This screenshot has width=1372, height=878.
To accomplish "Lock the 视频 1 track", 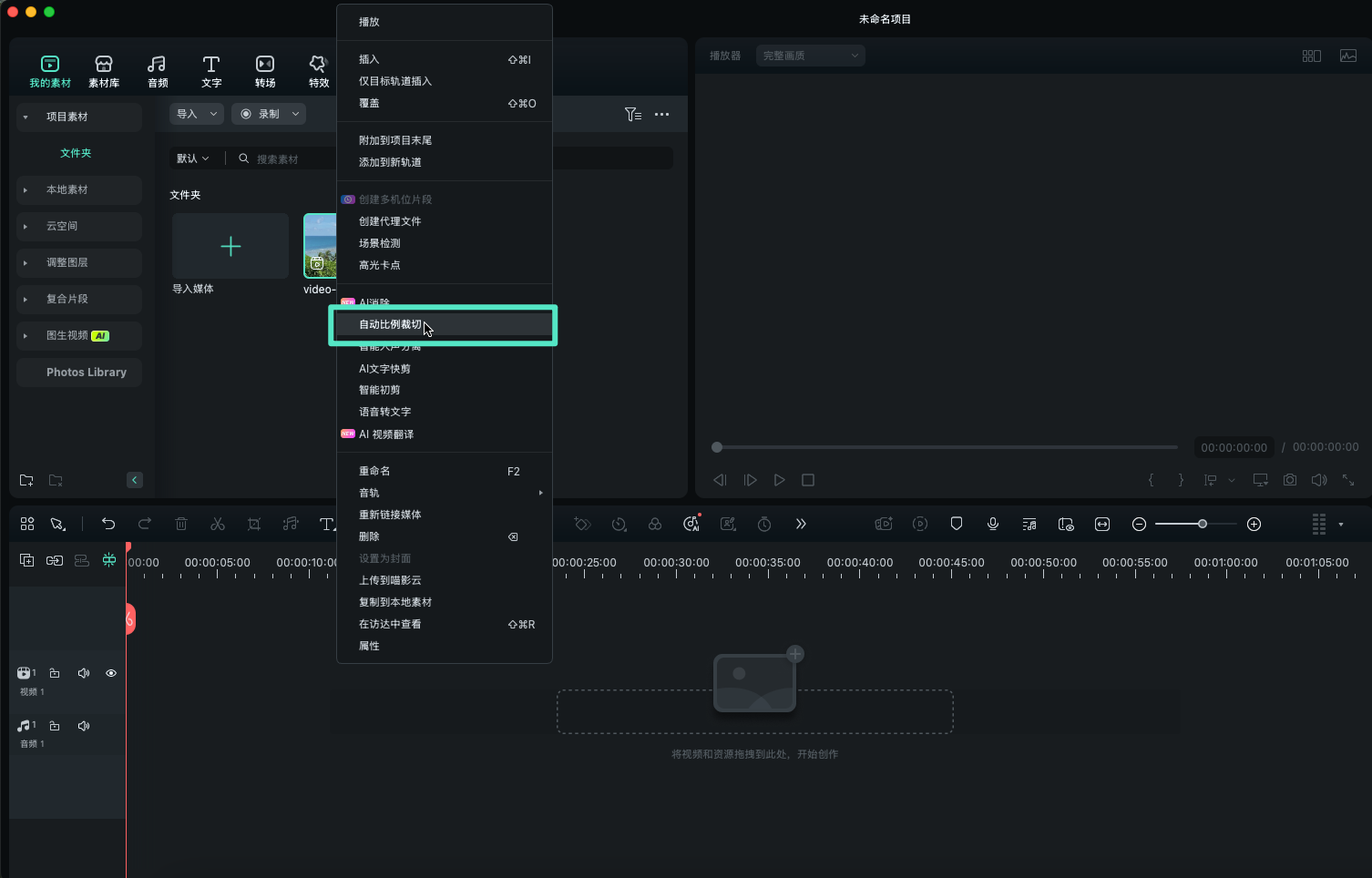I will point(55,673).
